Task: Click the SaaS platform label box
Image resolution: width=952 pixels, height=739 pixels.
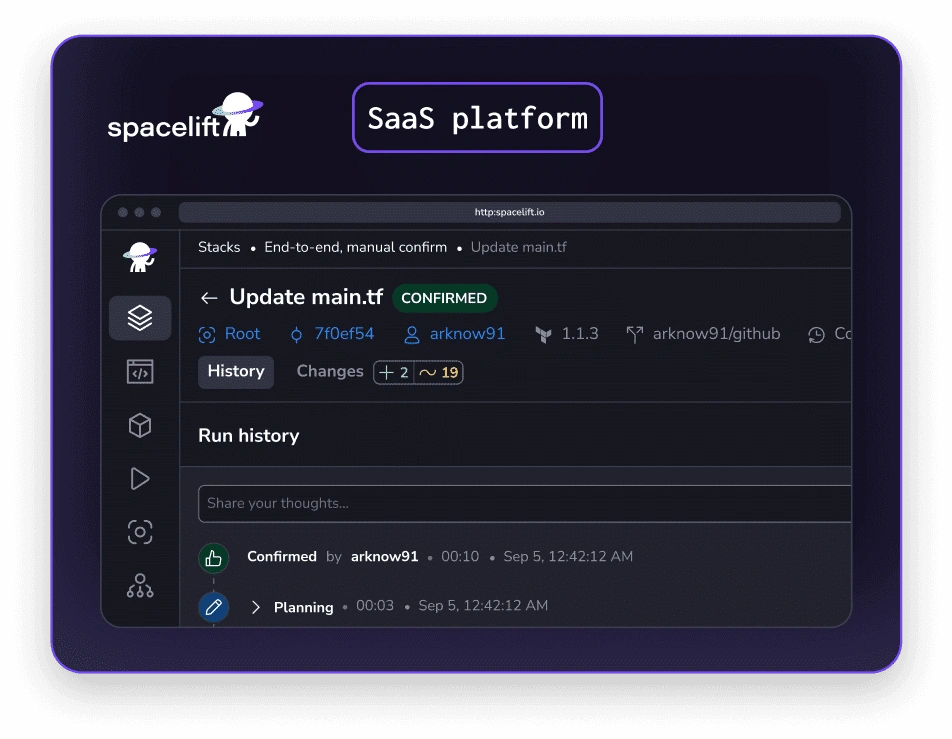Action: [477, 118]
